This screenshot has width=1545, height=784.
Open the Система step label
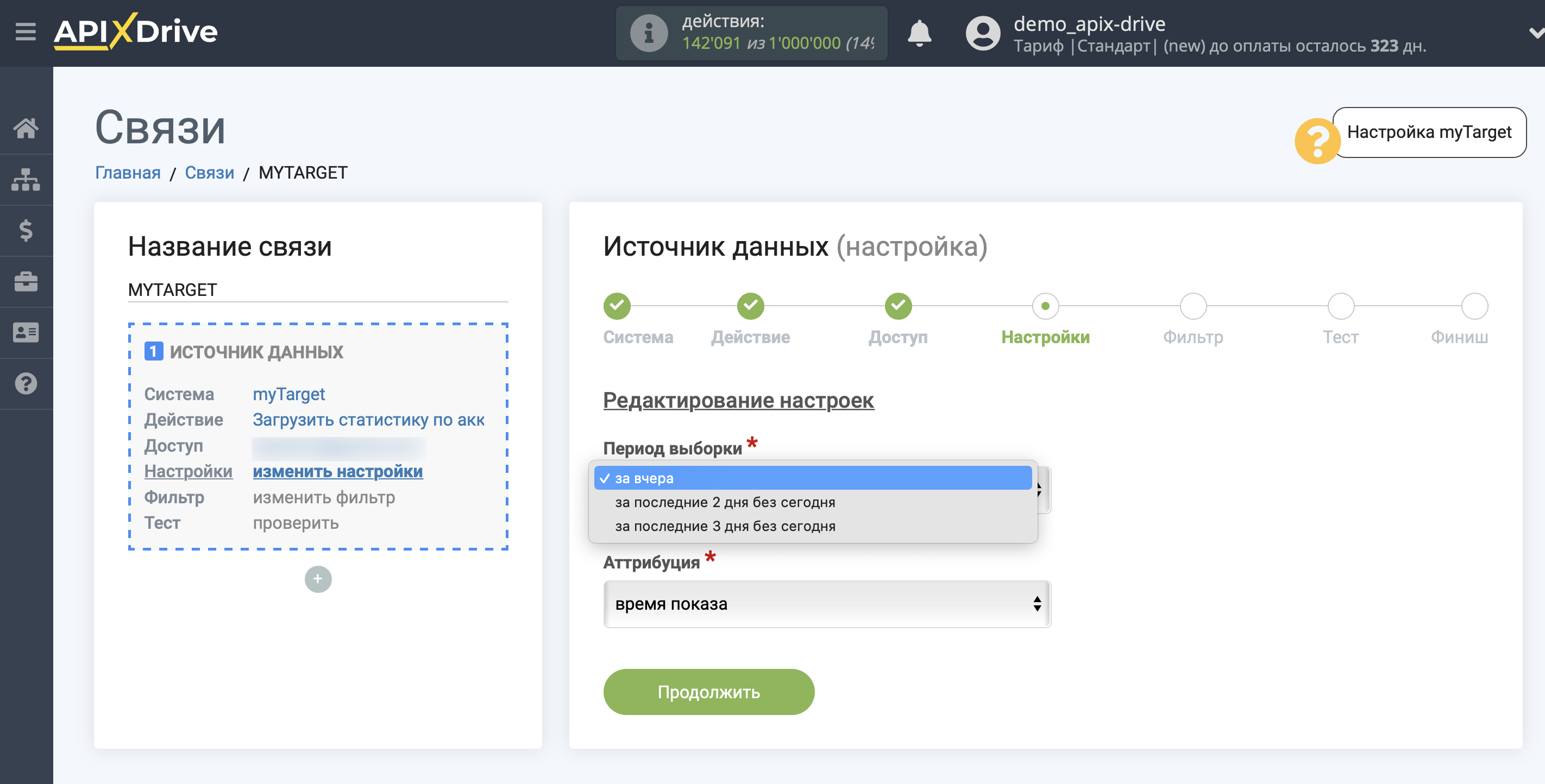pyautogui.click(x=638, y=338)
